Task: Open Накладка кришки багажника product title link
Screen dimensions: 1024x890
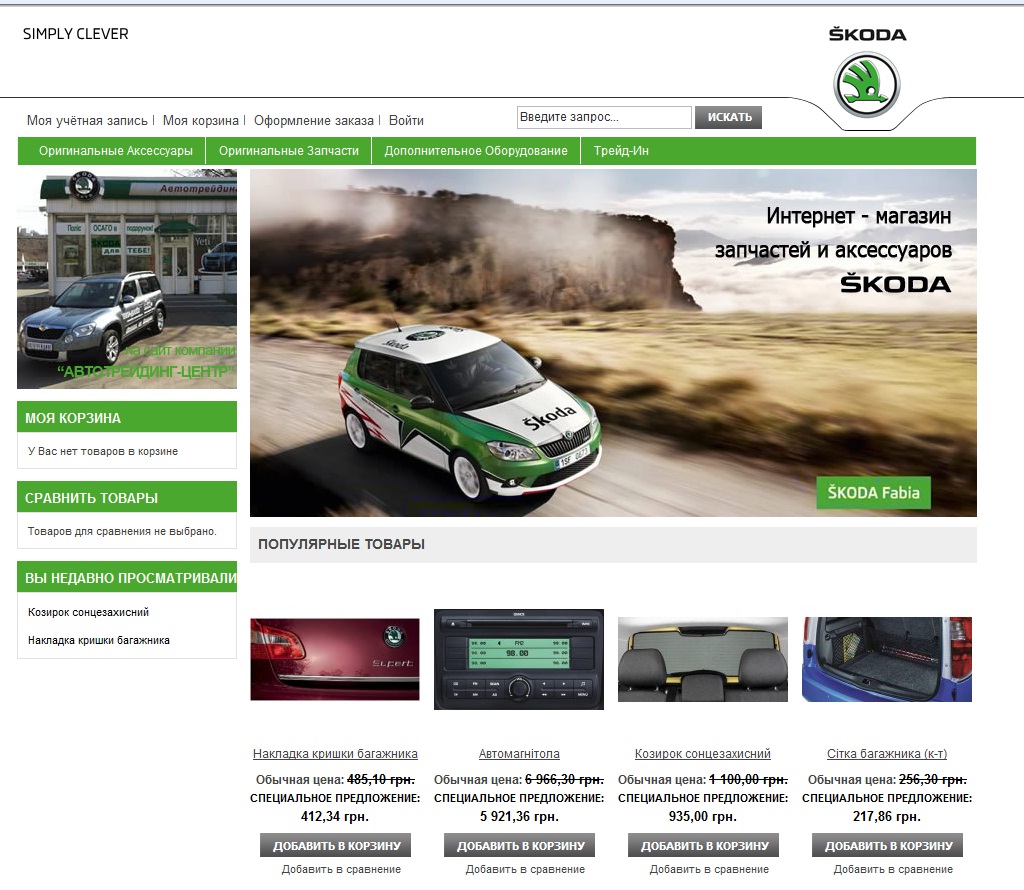Action: tap(335, 754)
